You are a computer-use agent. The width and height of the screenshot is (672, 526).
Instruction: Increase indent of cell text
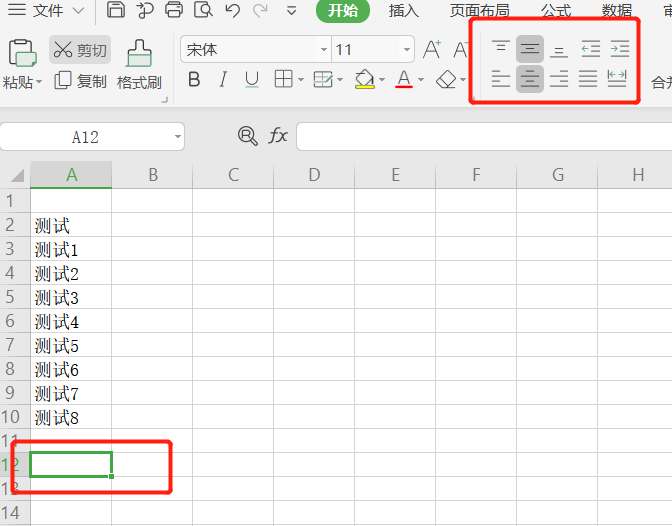[x=620, y=49]
